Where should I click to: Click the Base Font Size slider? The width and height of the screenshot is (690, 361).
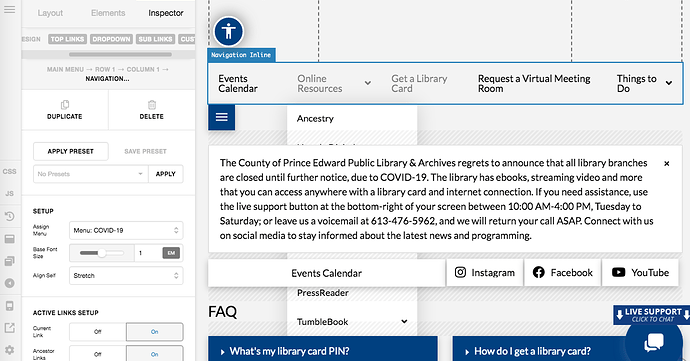(x=101, y=253)
